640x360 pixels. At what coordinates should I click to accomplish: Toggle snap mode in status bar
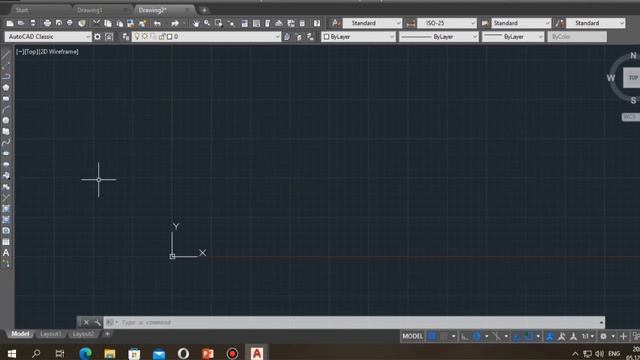(444, 336)
